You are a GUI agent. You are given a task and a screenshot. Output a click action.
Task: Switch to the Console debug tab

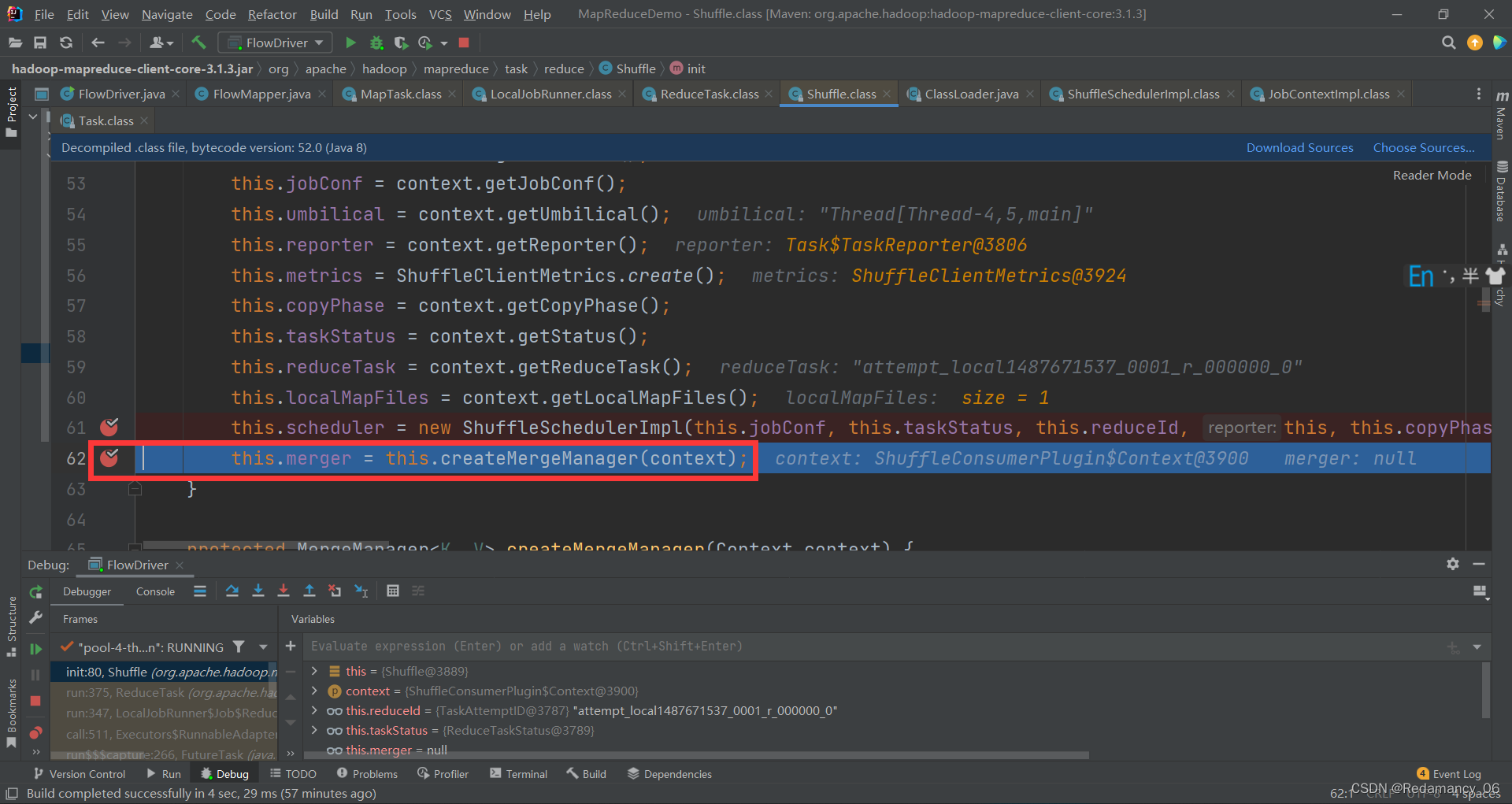(x=155, y=591)
